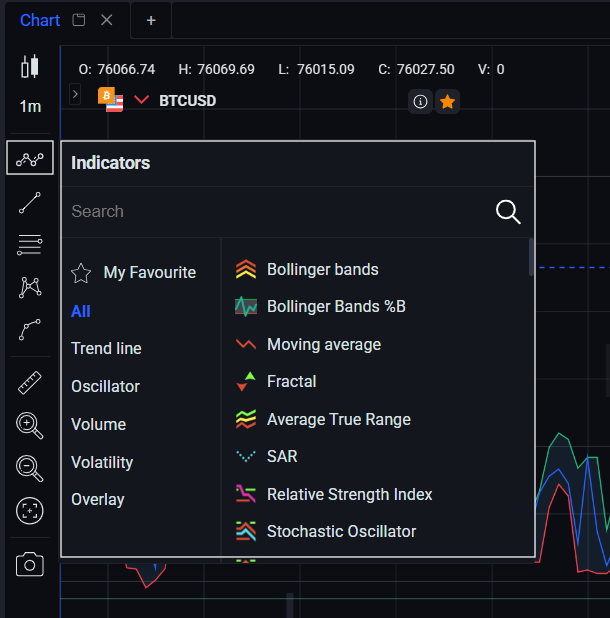Click the star icon beside My Favourite

81,273
